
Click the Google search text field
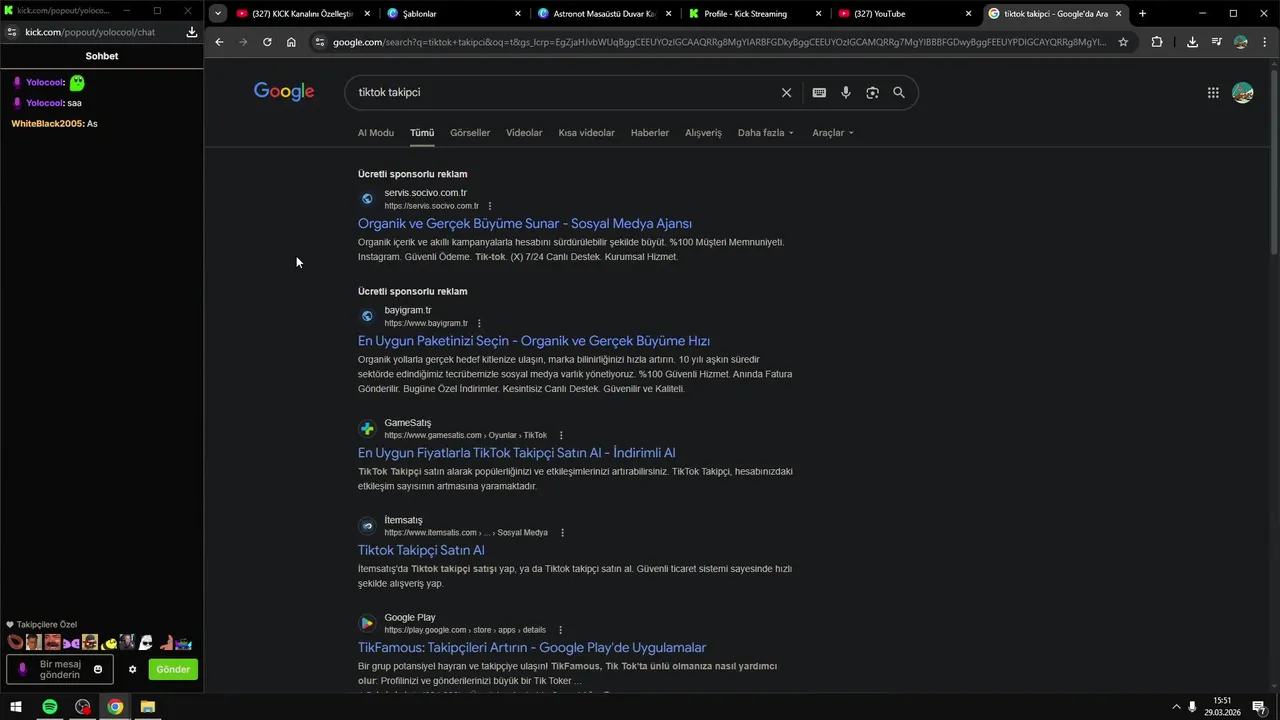click(x=565, y=92)
